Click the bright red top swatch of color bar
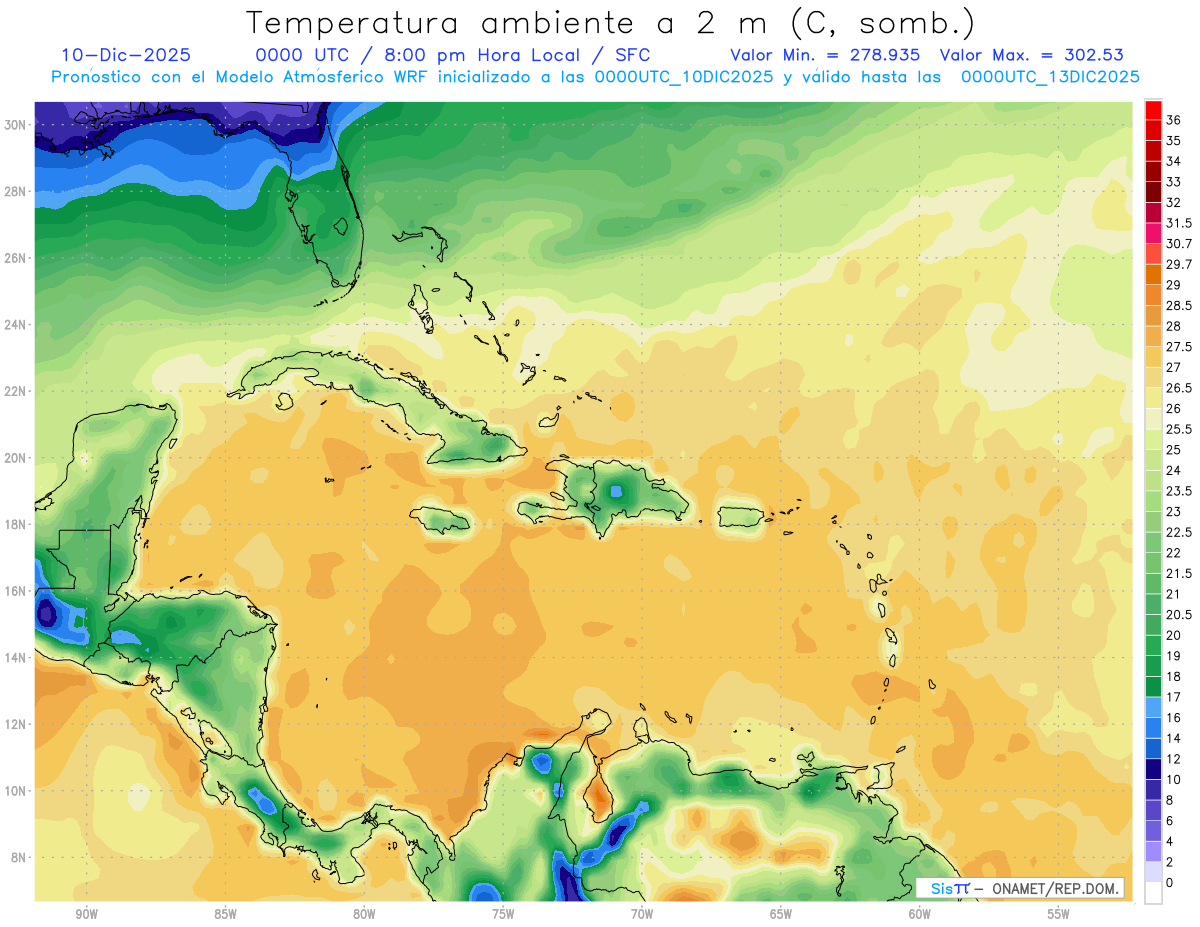Screen dimensions: 1200x927 (x=1153, y=110)
